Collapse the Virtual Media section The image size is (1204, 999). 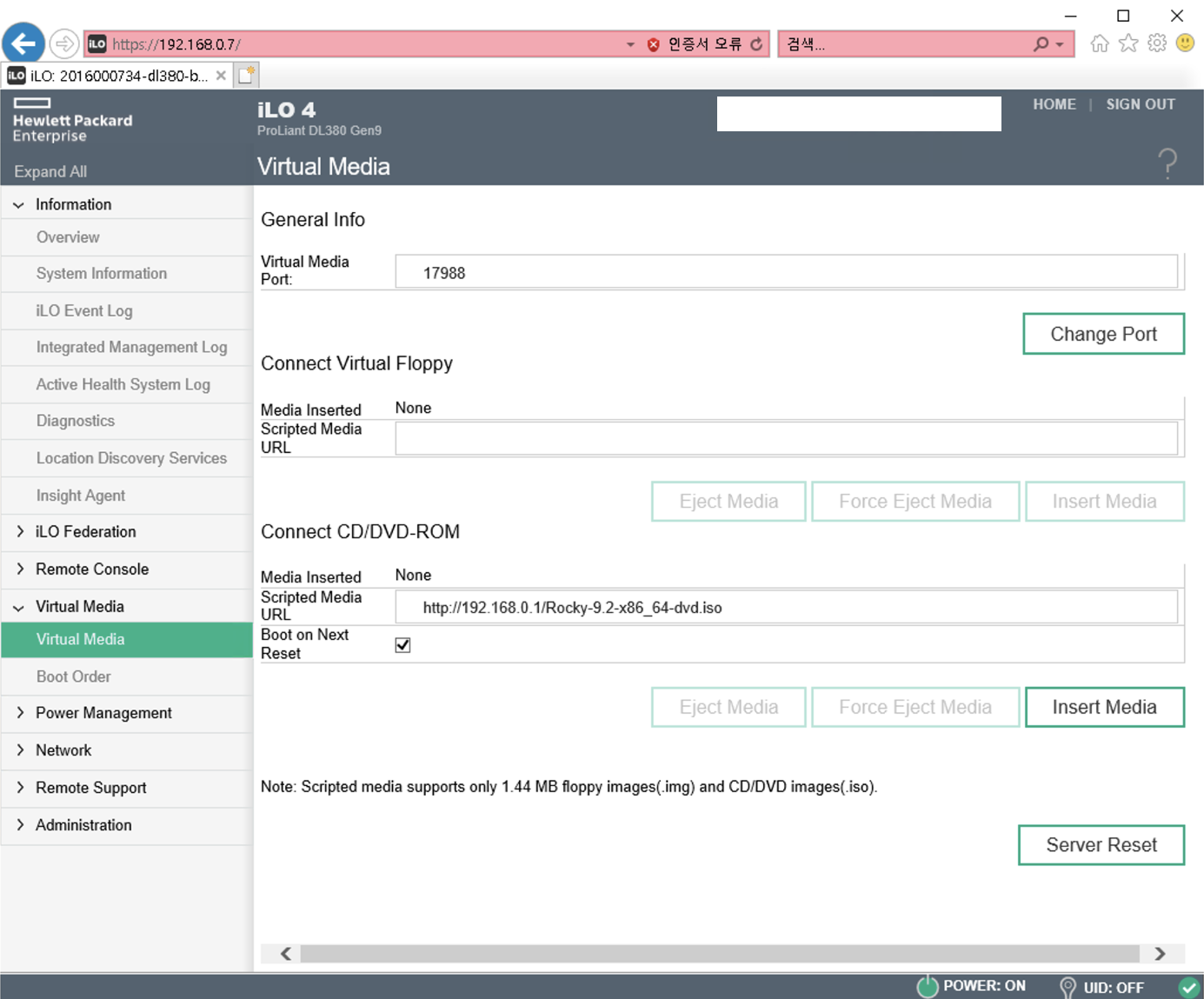click(x=19, y=608)
